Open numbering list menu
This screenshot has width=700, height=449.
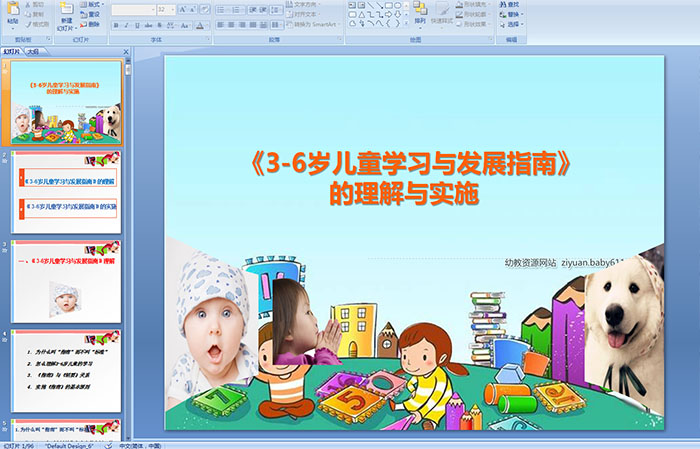238,9
